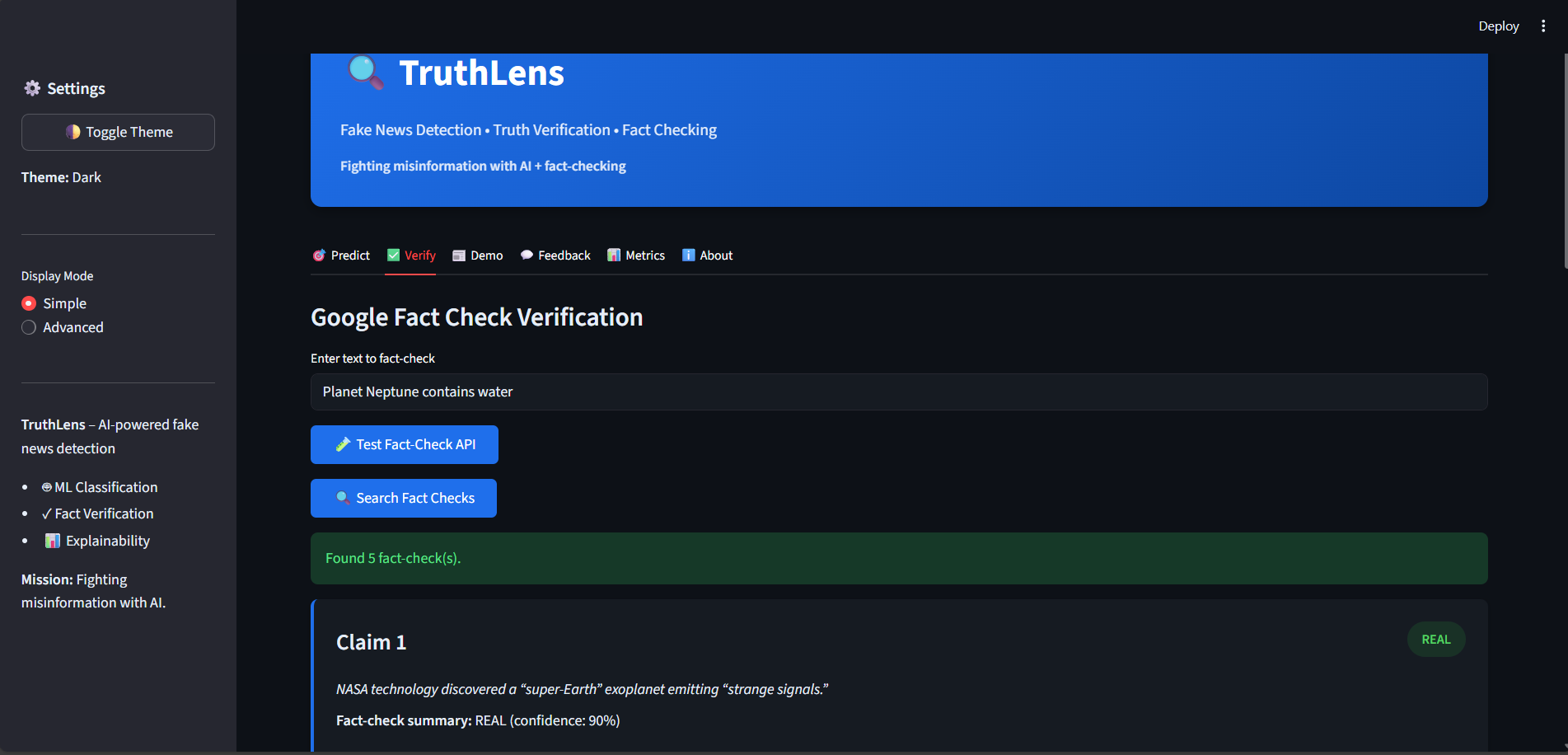Click the TruthLens magnifying glass logo
The height and width of the screenshot is (755, 1568).
(365, 73)
